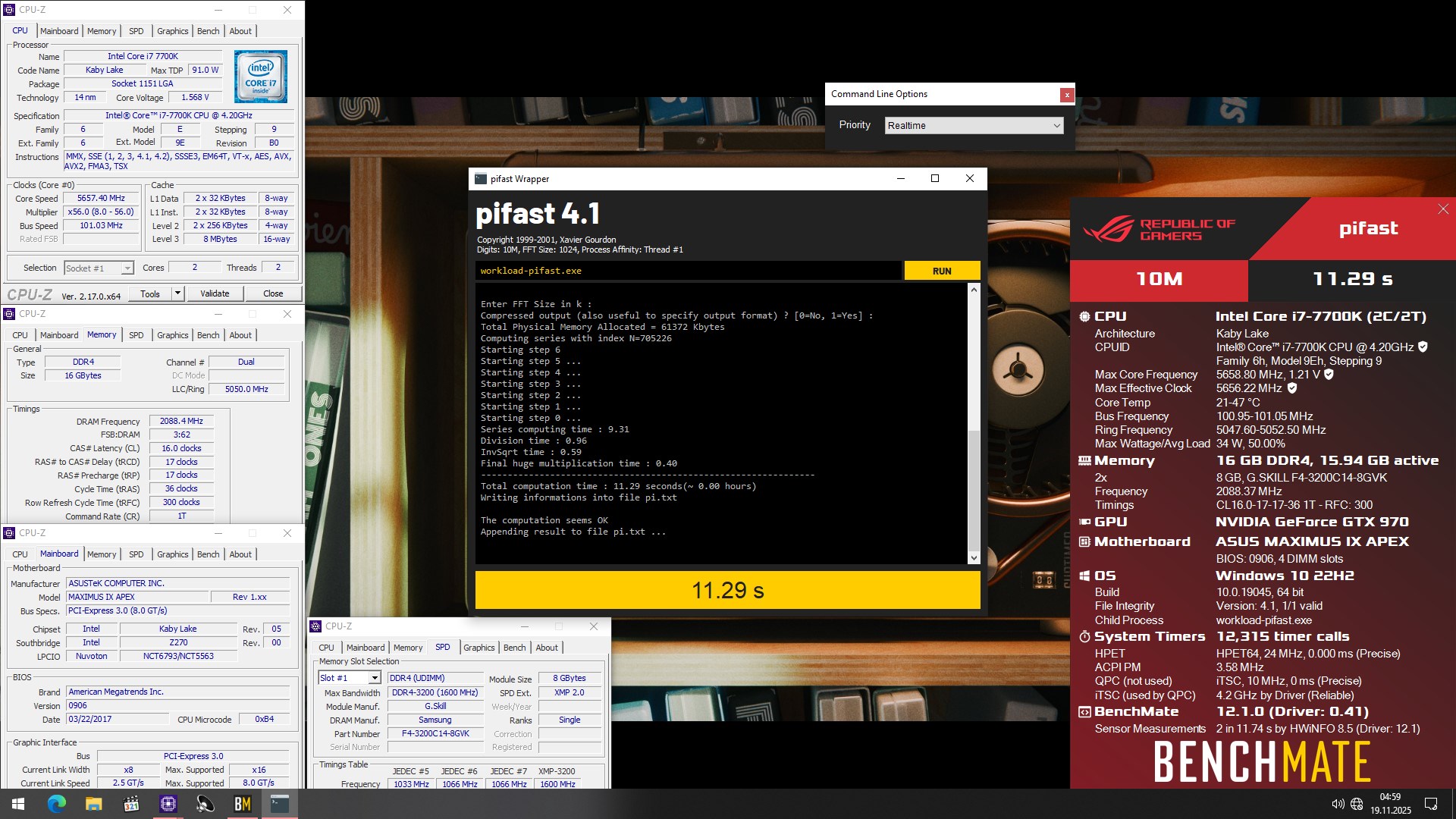1456x819 pixels.
Task: Open the Priority Realtime dropdown
Action: [x=974, y=126]
